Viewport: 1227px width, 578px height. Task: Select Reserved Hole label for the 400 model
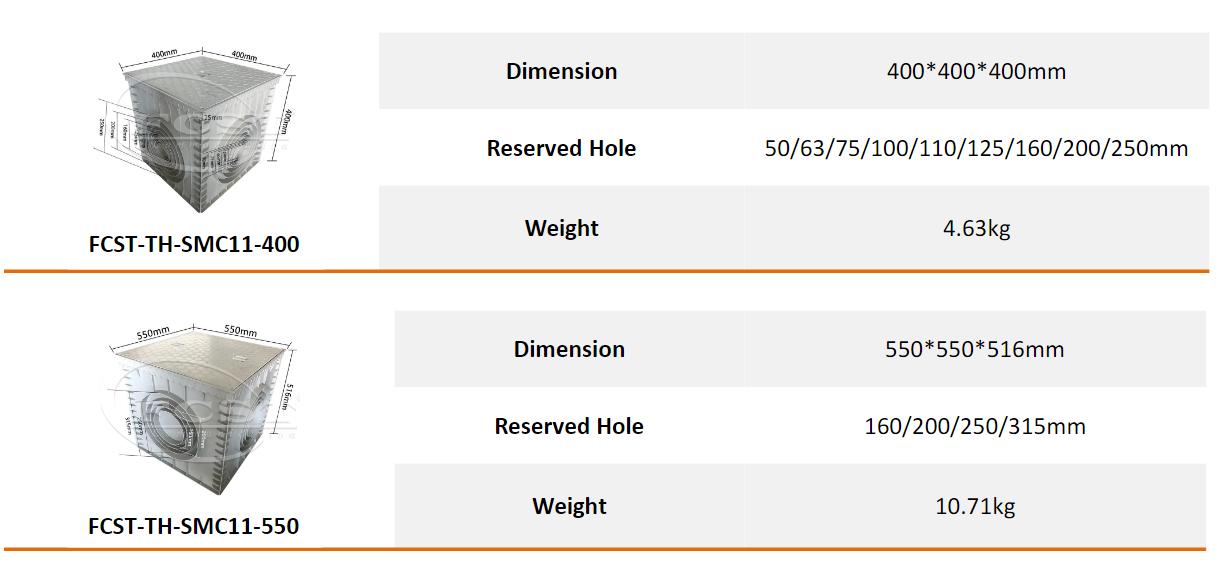(x=561, y=149)
